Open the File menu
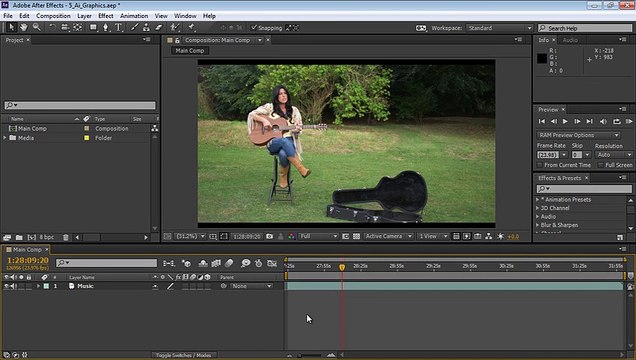The width and height of the screenshot is (636, 360). tap(8, 16)
